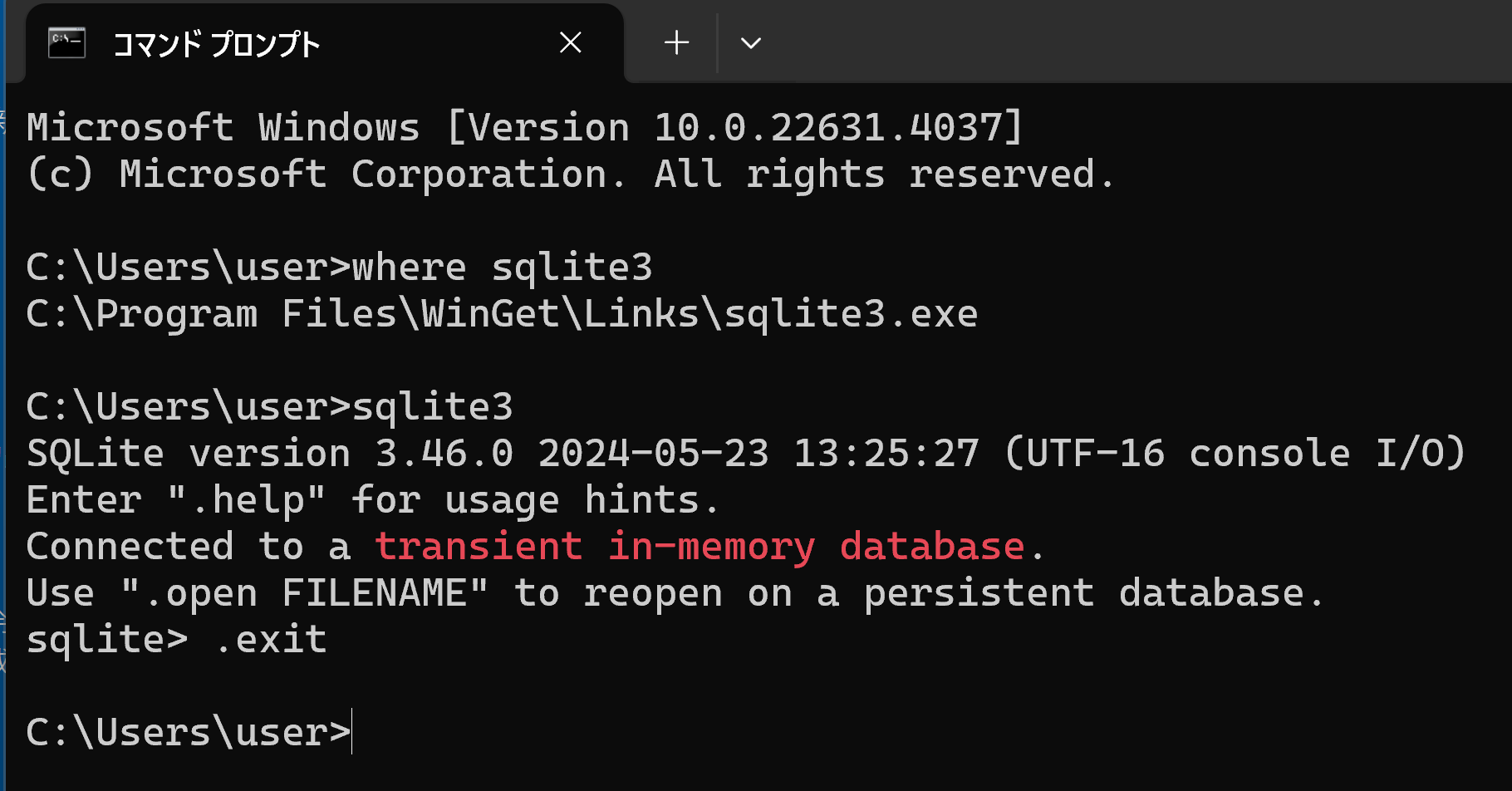This screenshot has width=1512, height=791.
Task: Click the "Connected to a" text
Action: (x=189, y=547)
